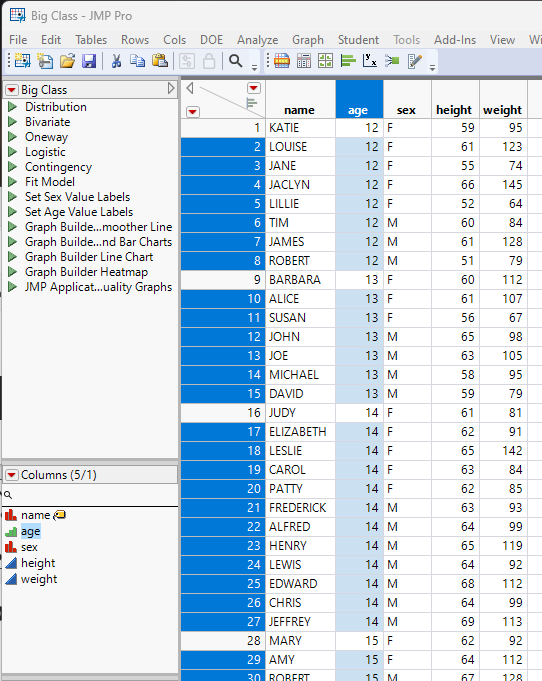Click the magnifying glass search icon
This screenshot has height=681, width=542.
click(x=236, y=61)
